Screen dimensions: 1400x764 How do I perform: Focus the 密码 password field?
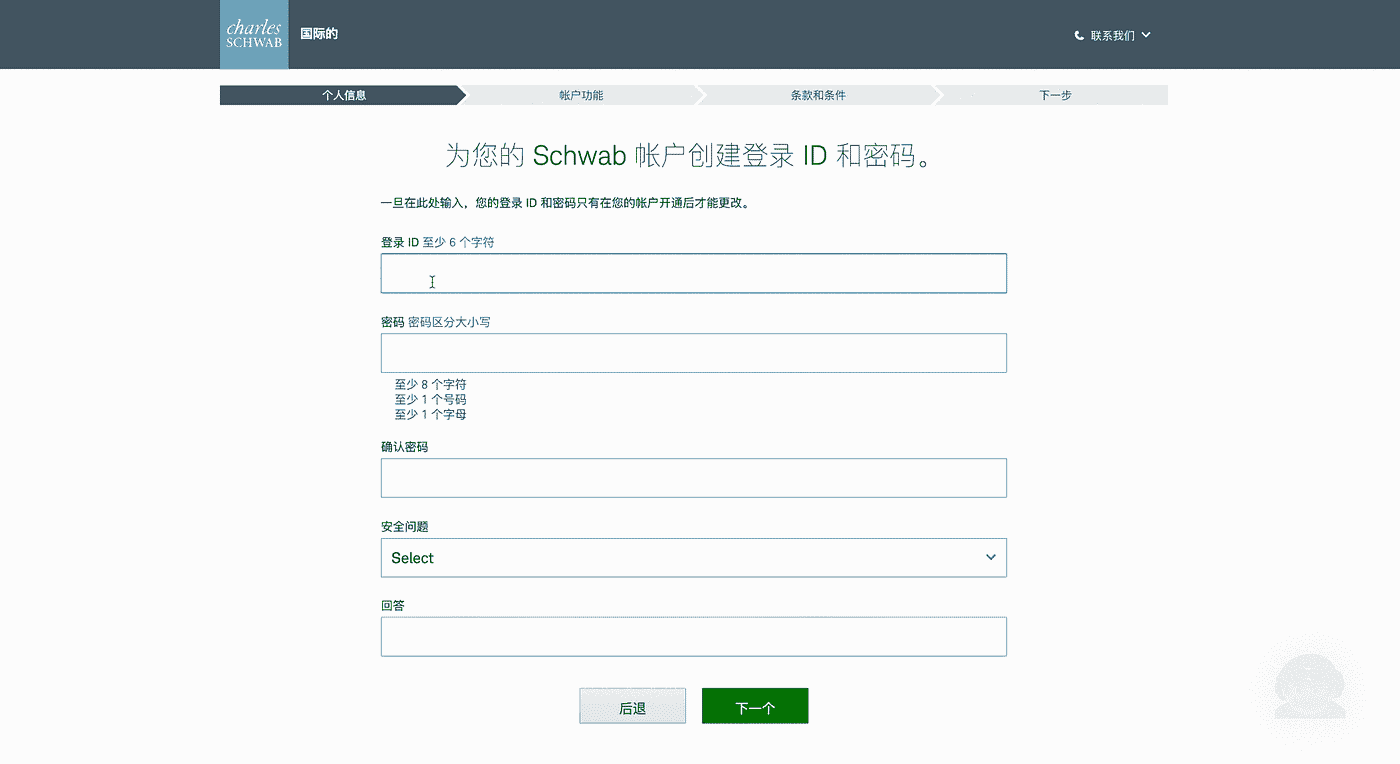coord(693,353)
